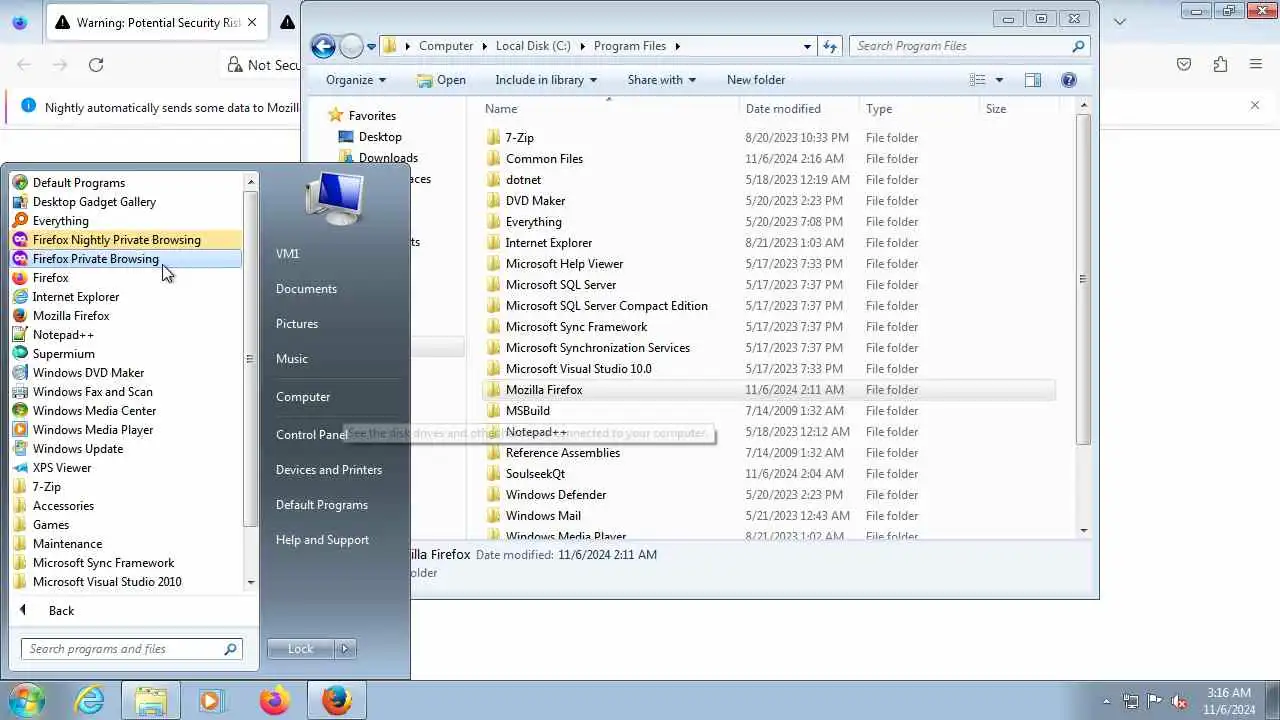Launch Firefox Private Browsing from Start menu
Screen dimensions: 1280x720
click(x=126, y=259)
